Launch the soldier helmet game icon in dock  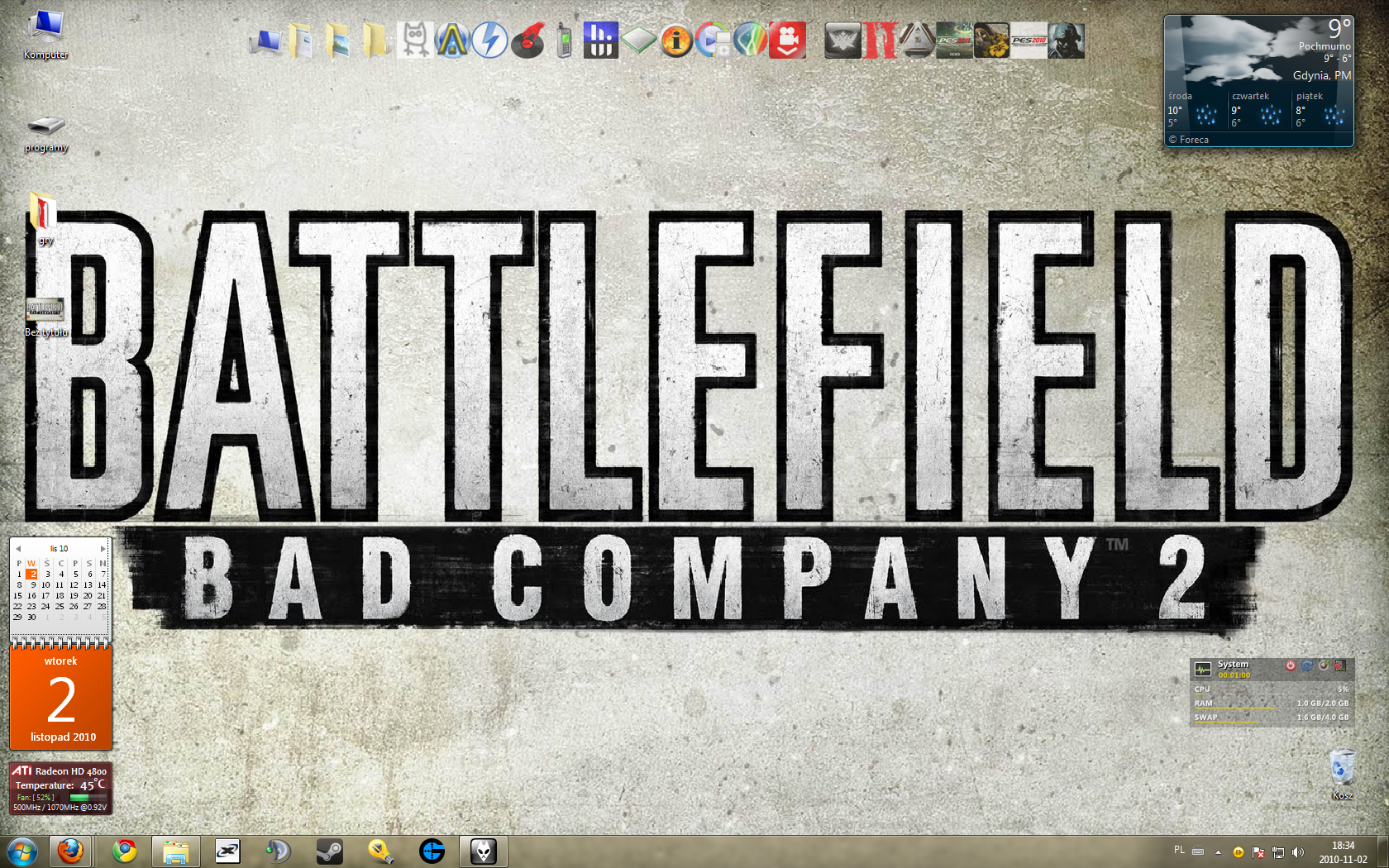tap(1066, 40)
